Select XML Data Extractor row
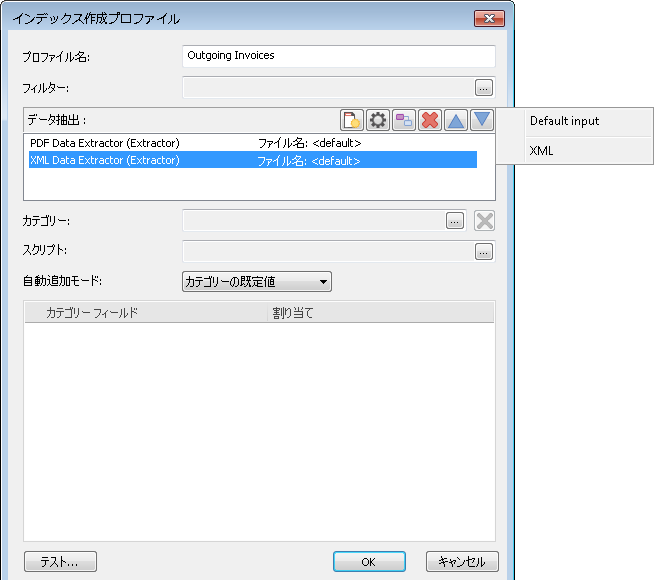Screen dimensions: 657x580 253,160
